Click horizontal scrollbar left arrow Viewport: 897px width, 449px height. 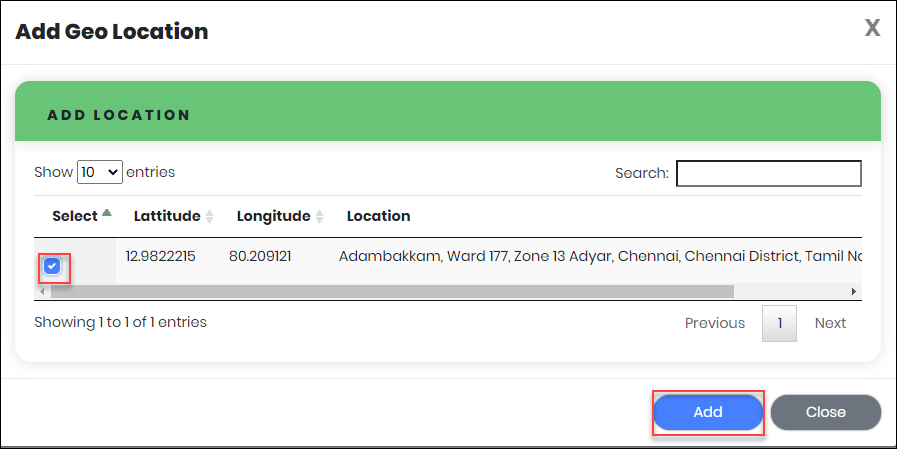click(x=41, y=291)
